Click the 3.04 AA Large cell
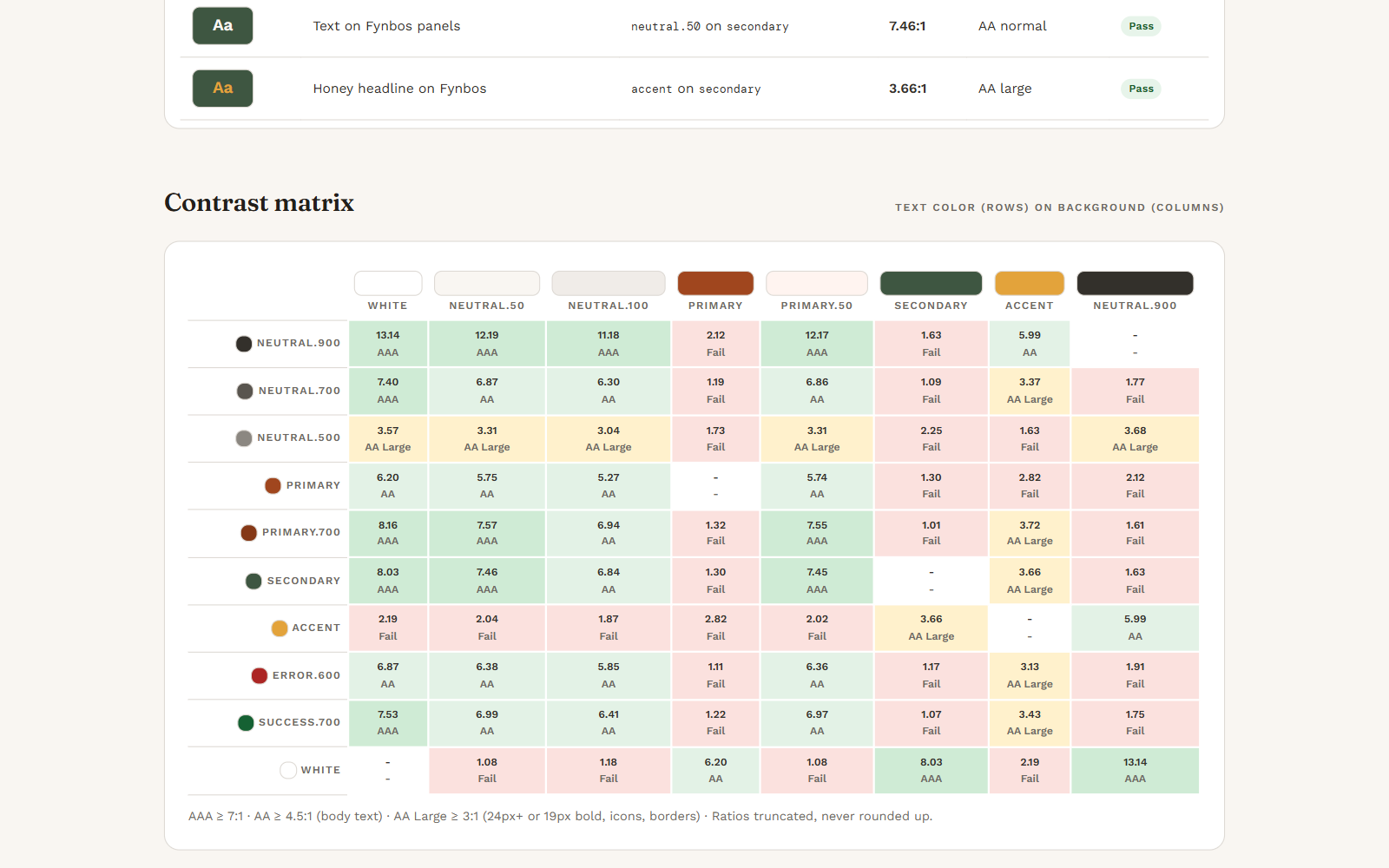The height and width of the screenshot is (868, 1389). (609, 438)
